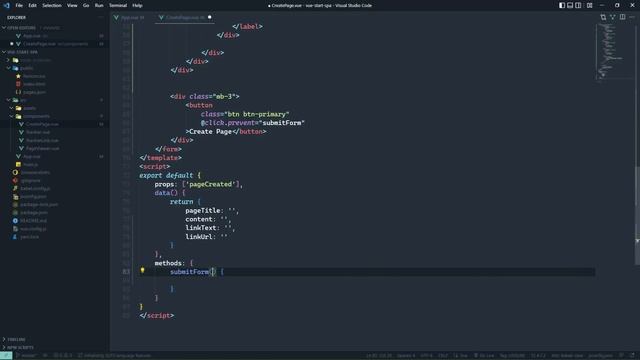Open .browserslistrc file icon

15,173
